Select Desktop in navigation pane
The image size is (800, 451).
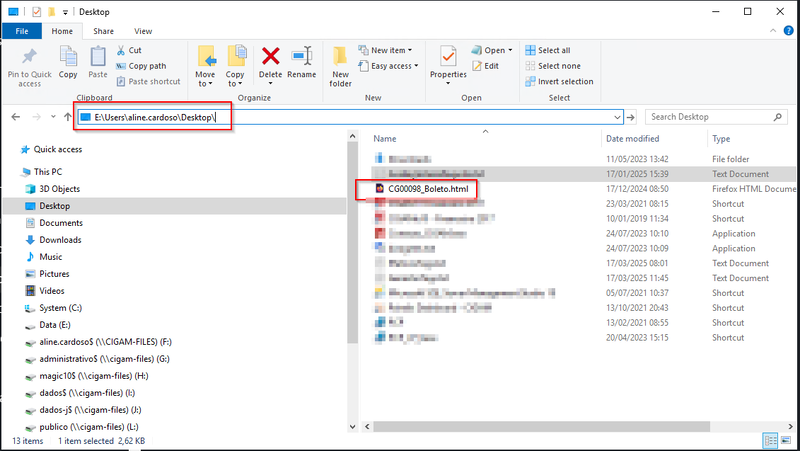(x=48, y=206)
